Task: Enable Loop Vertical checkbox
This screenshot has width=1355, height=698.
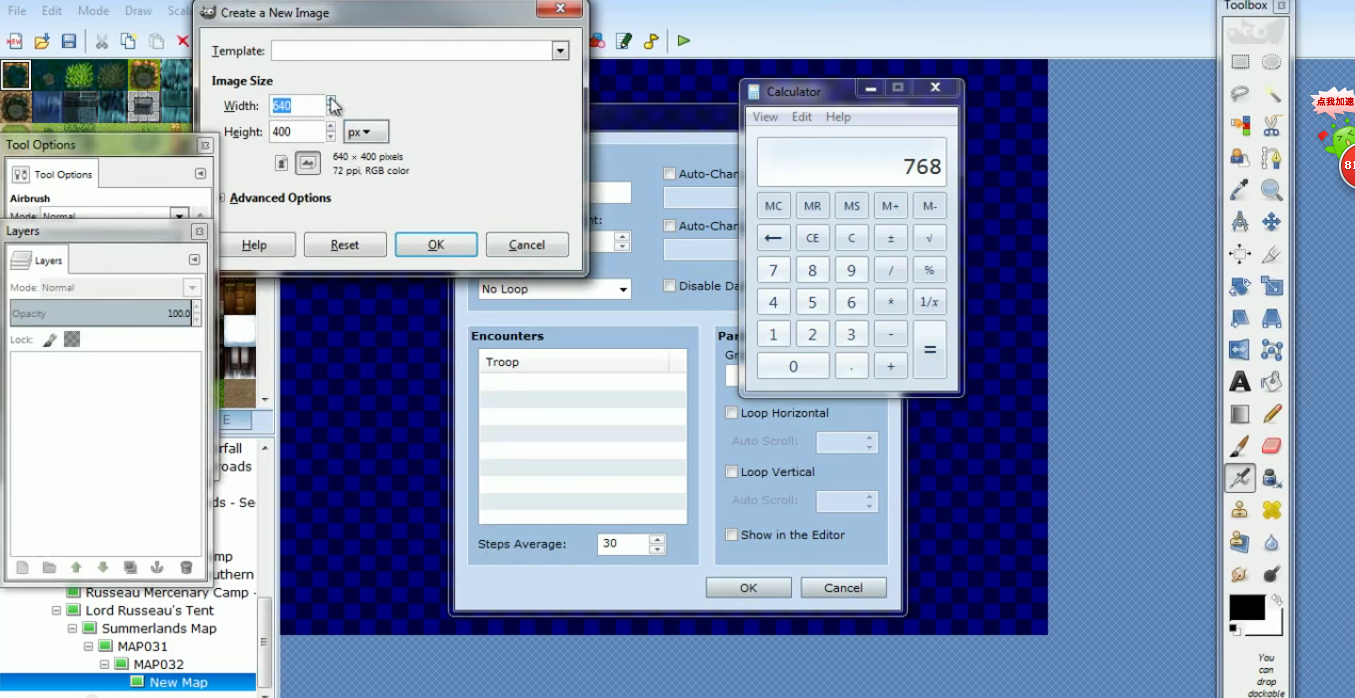Action: tap(732, 472)
